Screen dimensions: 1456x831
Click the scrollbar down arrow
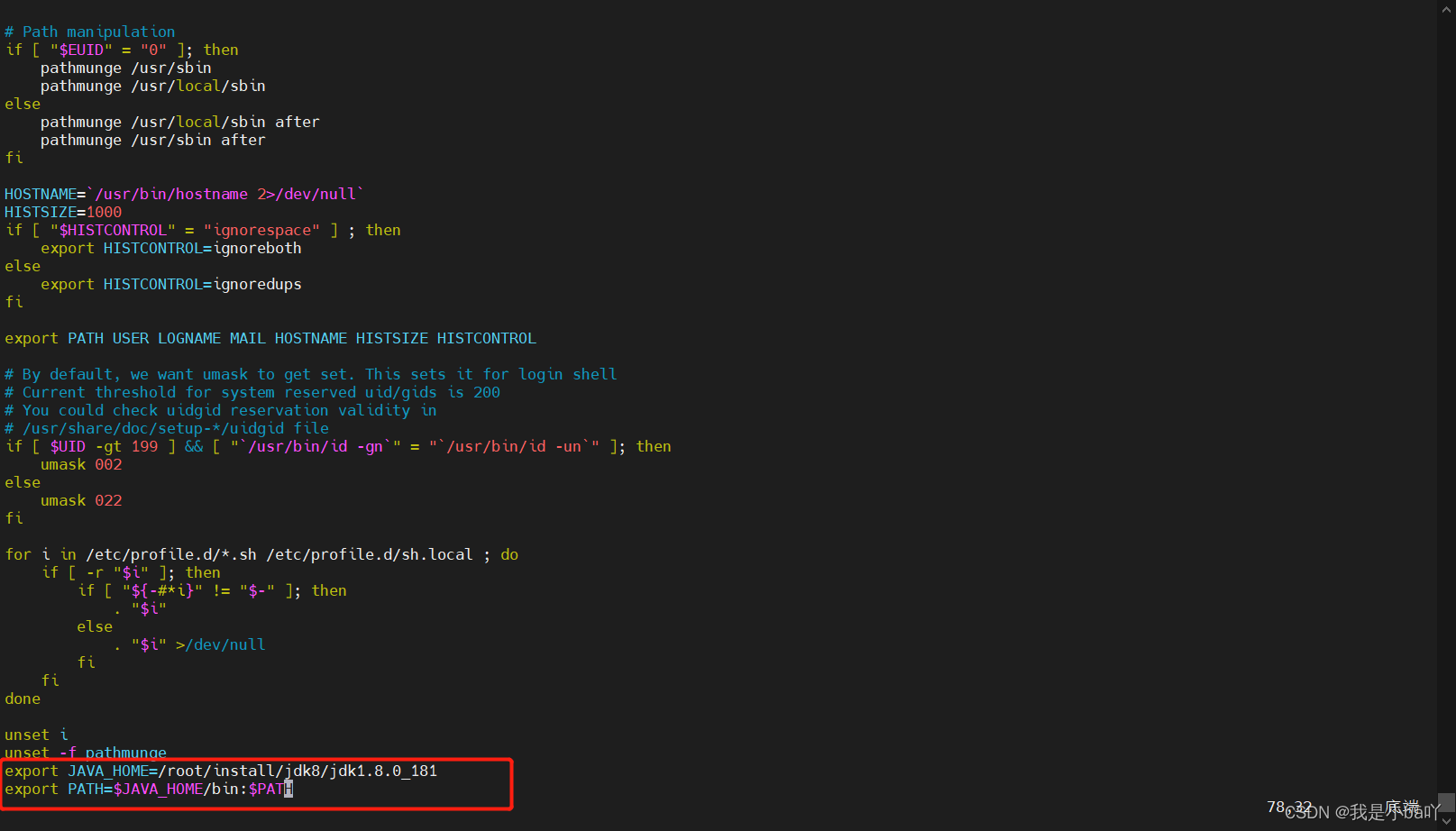tap(1447, 822)
